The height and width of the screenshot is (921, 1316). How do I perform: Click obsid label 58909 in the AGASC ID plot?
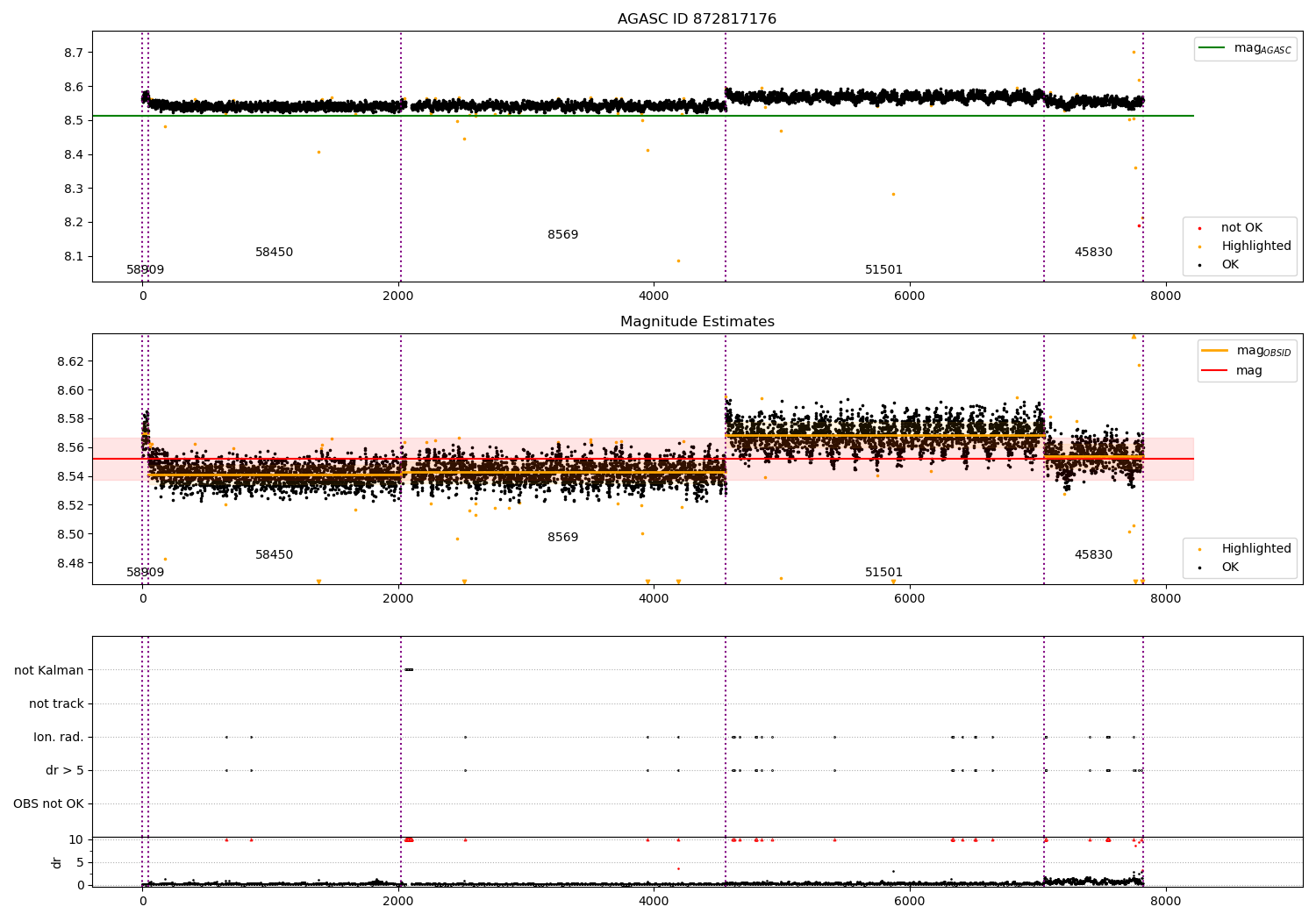pyautogui.click(x=145, y=270)
